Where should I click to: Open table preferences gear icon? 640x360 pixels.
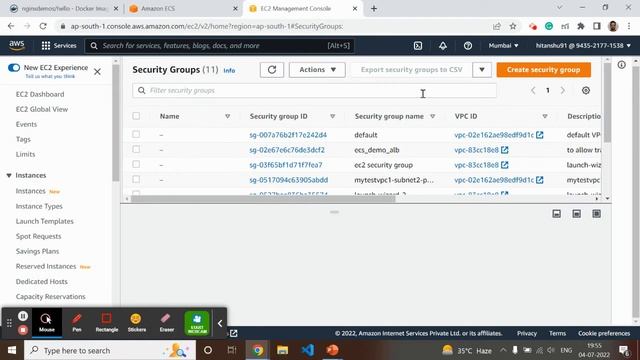[586, 91]
